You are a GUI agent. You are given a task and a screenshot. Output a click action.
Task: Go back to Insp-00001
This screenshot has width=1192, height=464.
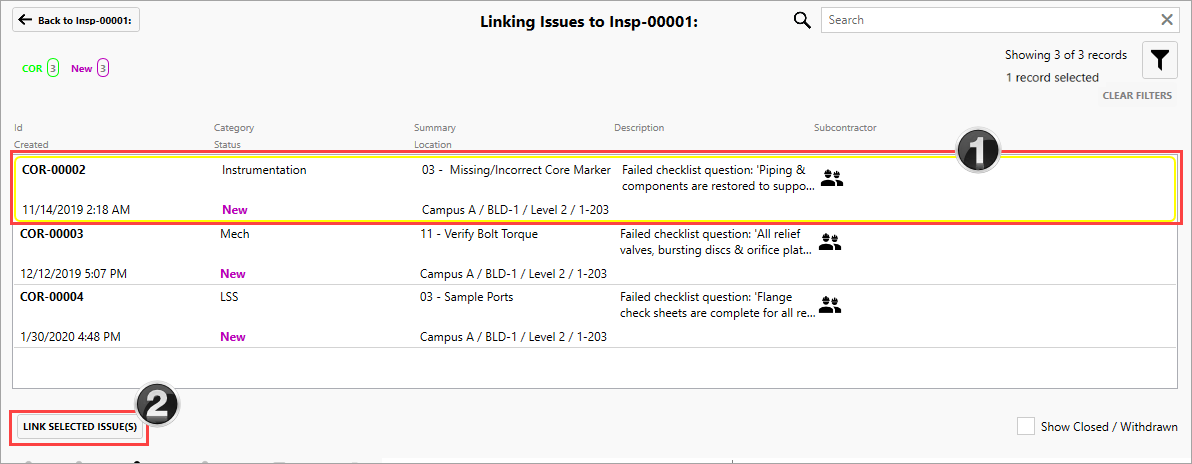click(76, 20)
